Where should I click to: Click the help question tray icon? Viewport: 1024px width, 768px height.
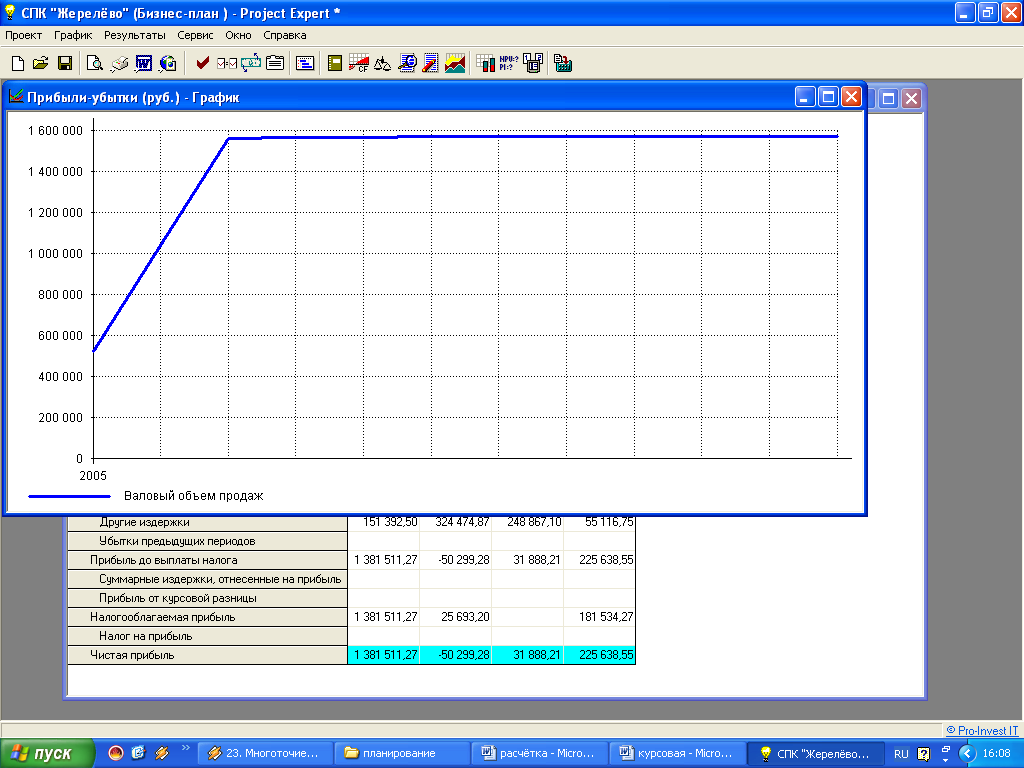923,754
